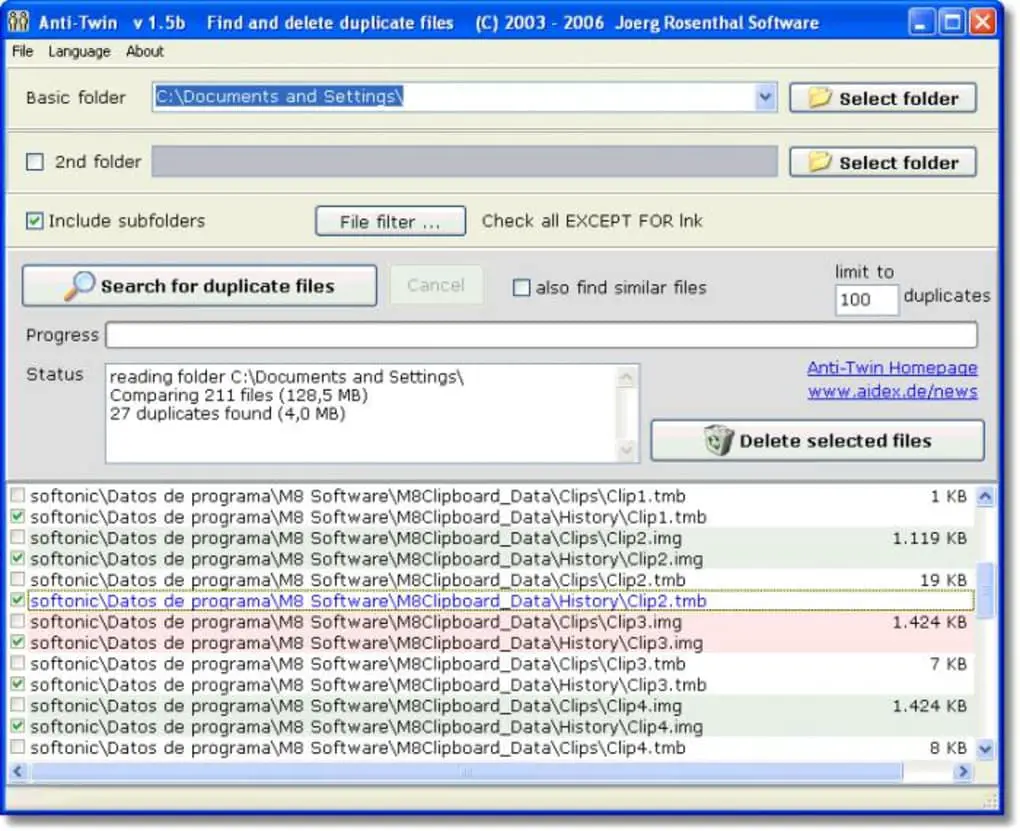Select the Clips\Clip3.img file row
Image resolution: width=1020 pixels, height=831 pixels.
tap(492, 621)
